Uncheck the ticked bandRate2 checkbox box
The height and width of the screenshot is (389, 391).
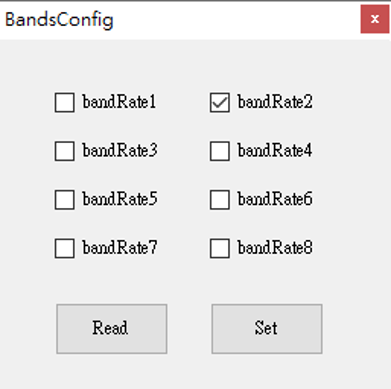(220, 102)
